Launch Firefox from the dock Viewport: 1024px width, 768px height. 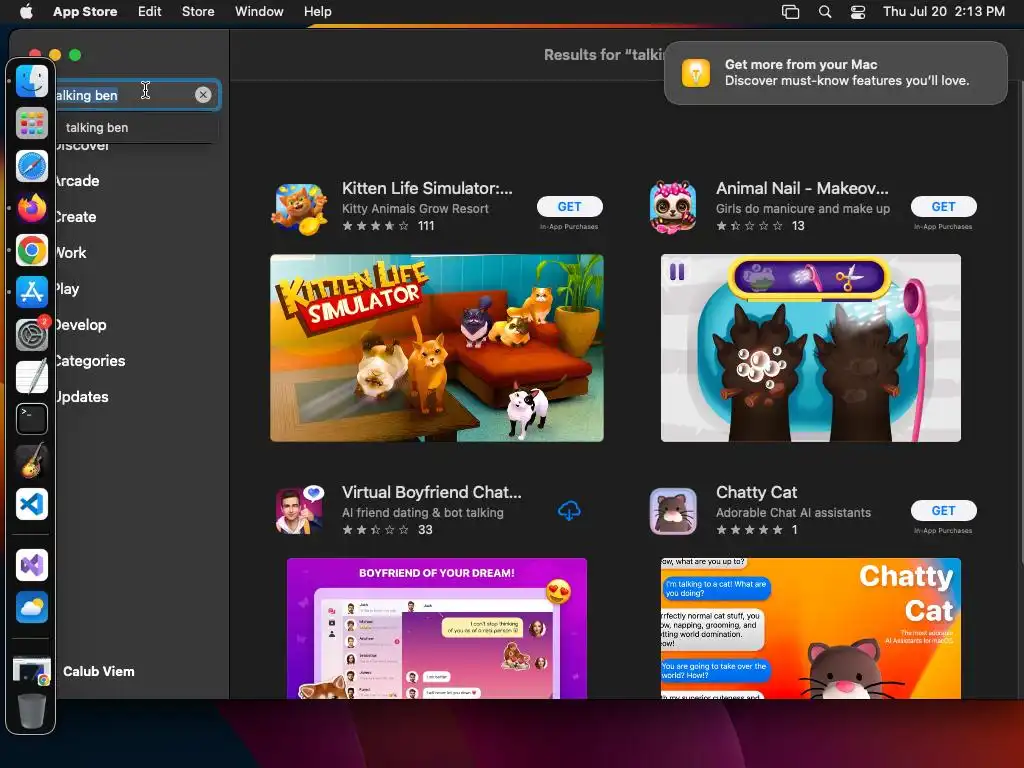31,208
